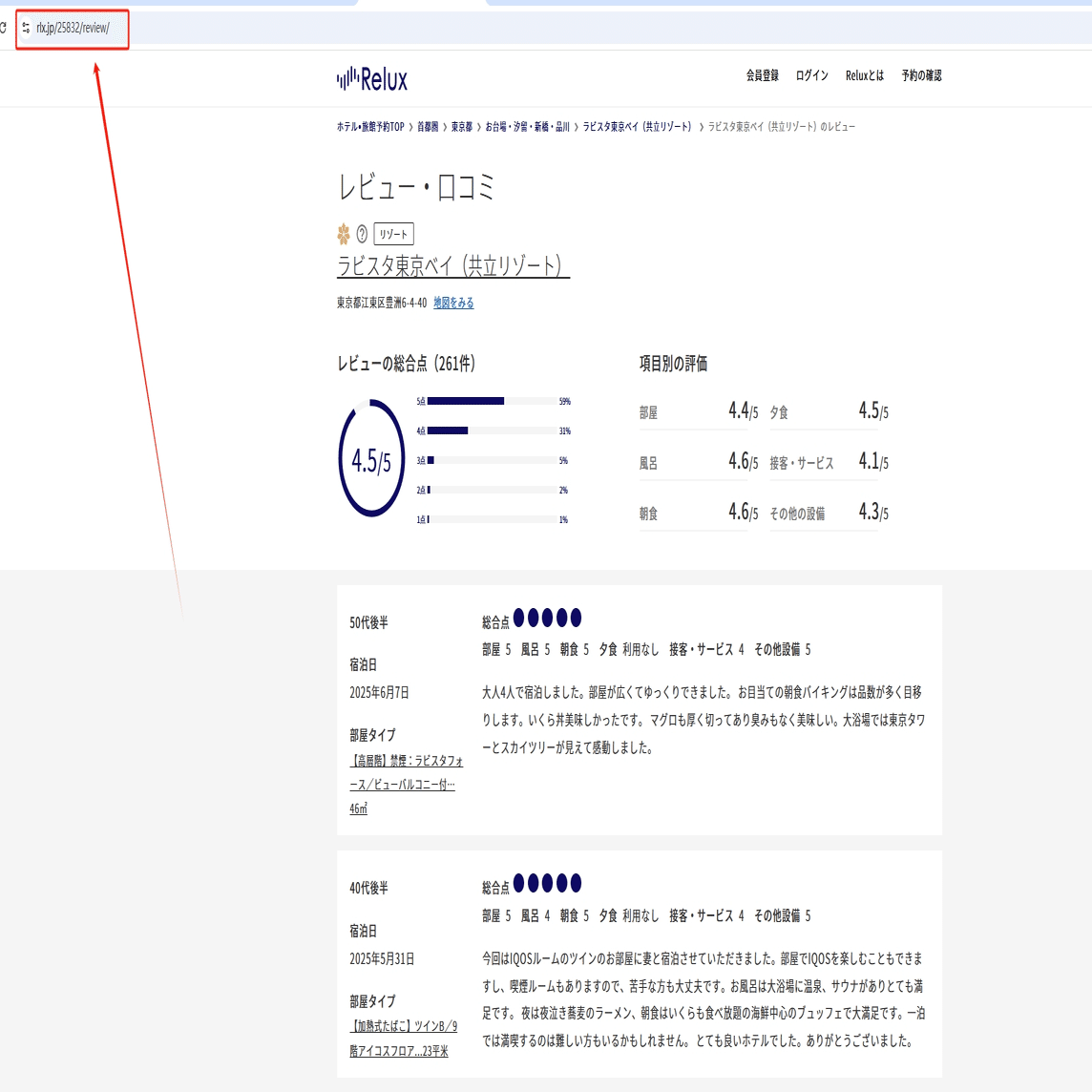Click the 50代後半 reviewer label
This screenshot has width=1092, height=1092.
[369, 622]
